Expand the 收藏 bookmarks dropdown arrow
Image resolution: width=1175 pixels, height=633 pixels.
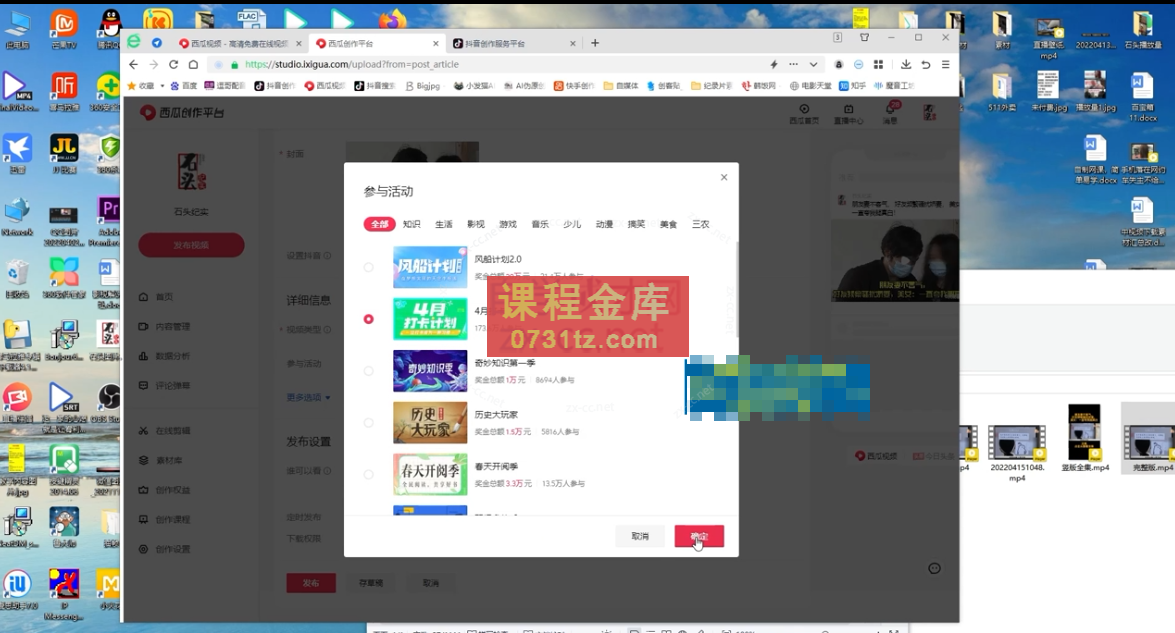click(162, 86)
